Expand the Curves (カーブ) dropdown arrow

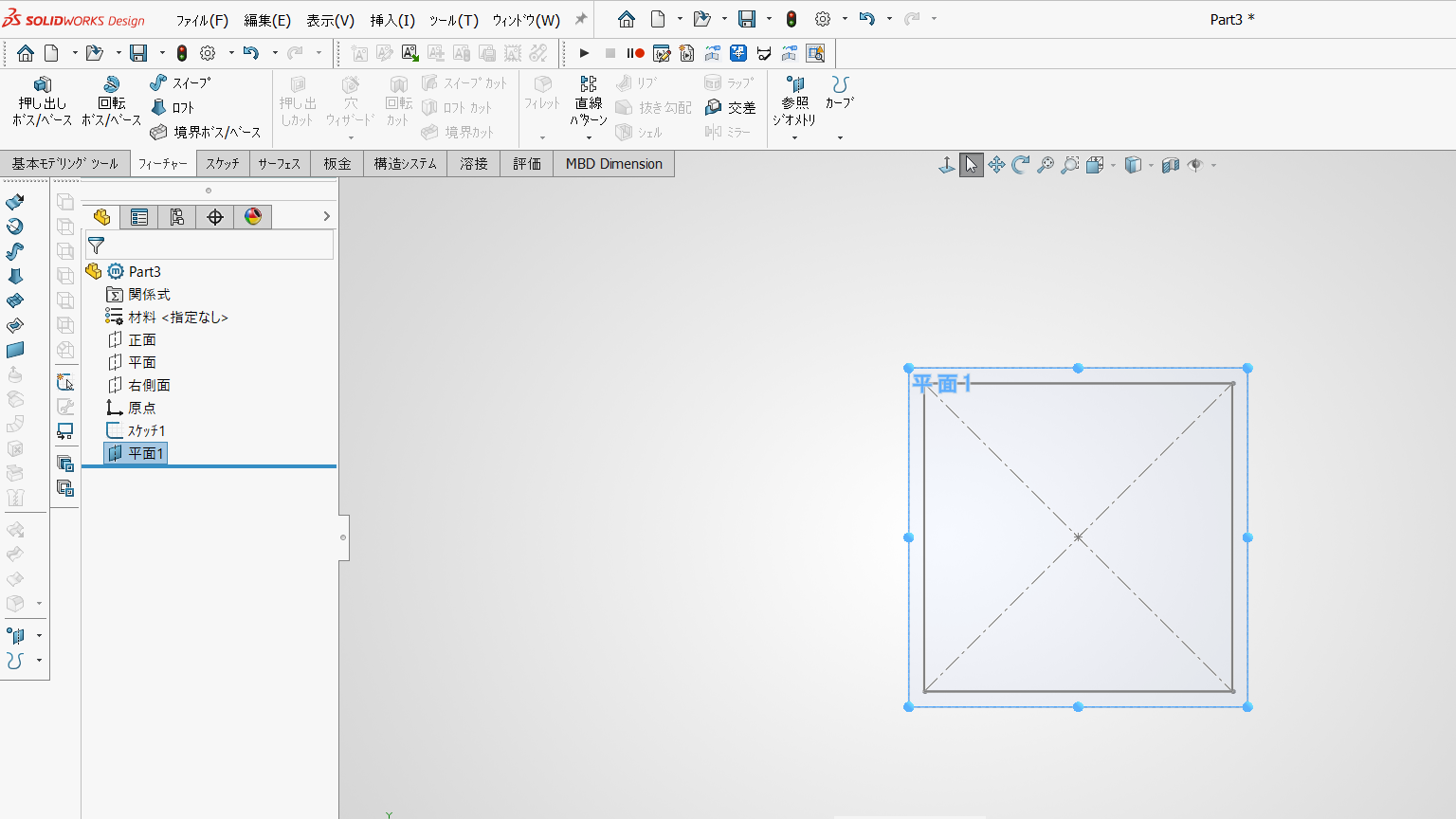[840, 138]
